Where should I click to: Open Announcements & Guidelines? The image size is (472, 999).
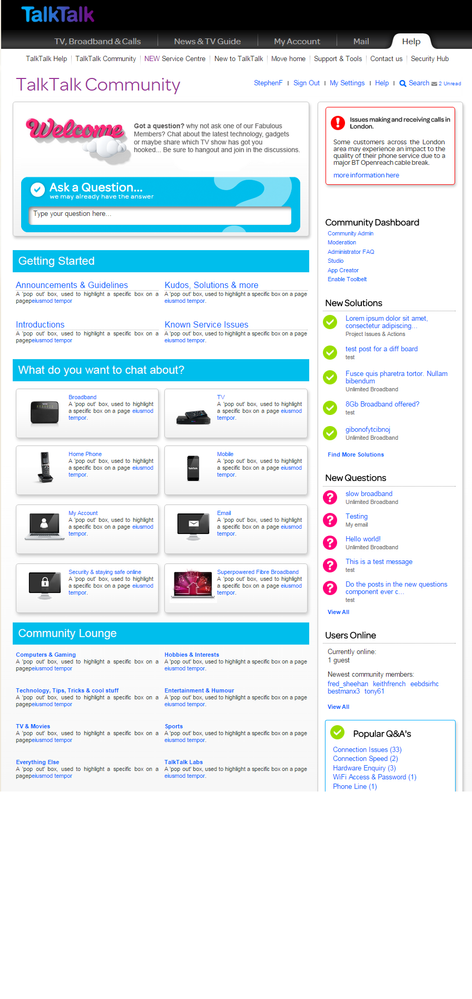pyautogui.click(x=72, y=285)
